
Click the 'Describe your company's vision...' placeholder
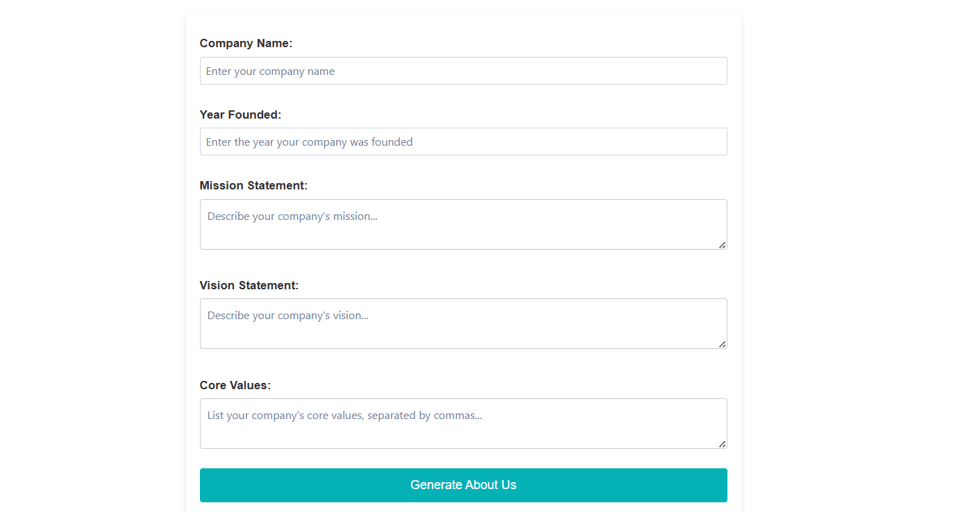(288, 315)
